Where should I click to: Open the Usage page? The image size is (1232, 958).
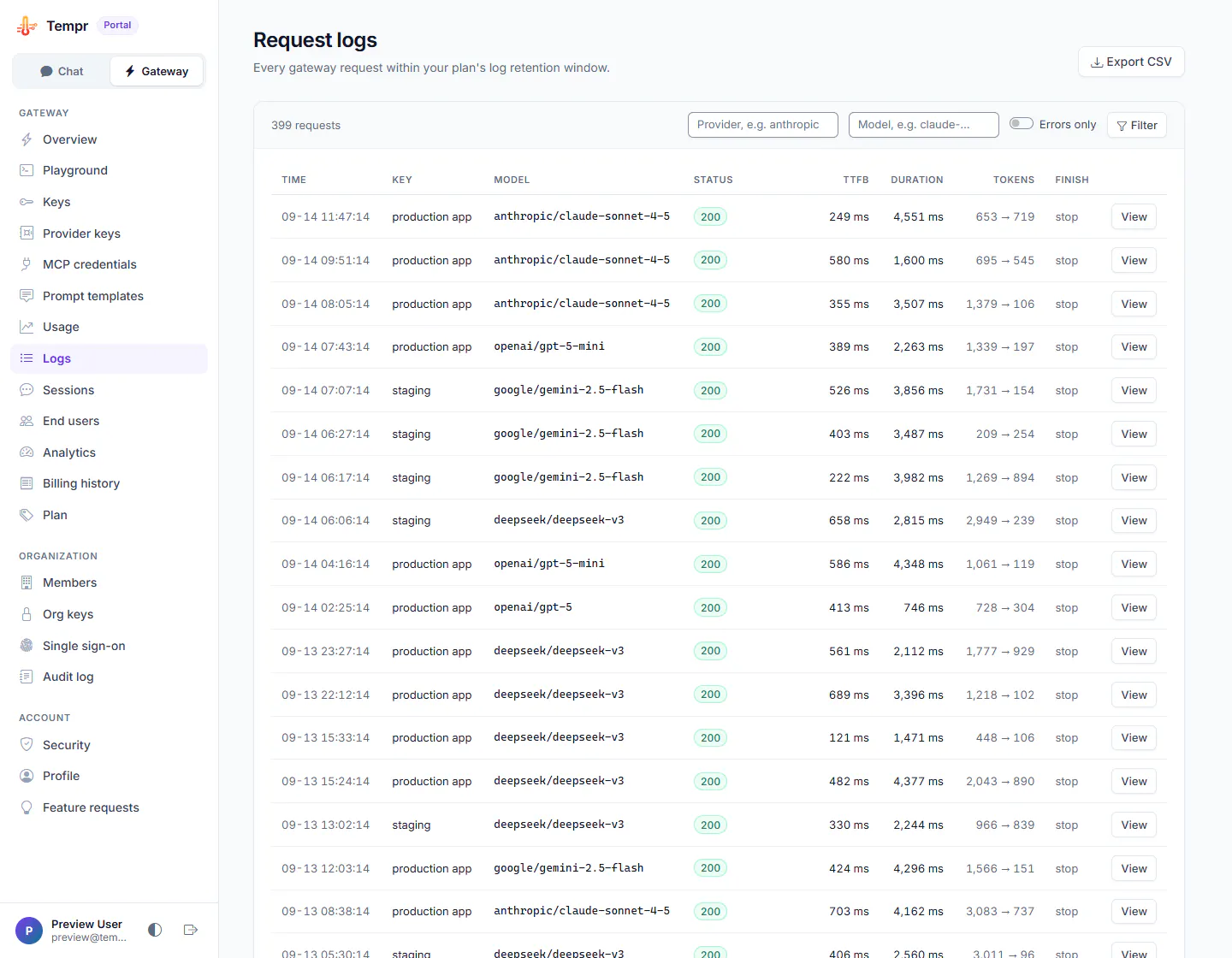click(109, 327)
